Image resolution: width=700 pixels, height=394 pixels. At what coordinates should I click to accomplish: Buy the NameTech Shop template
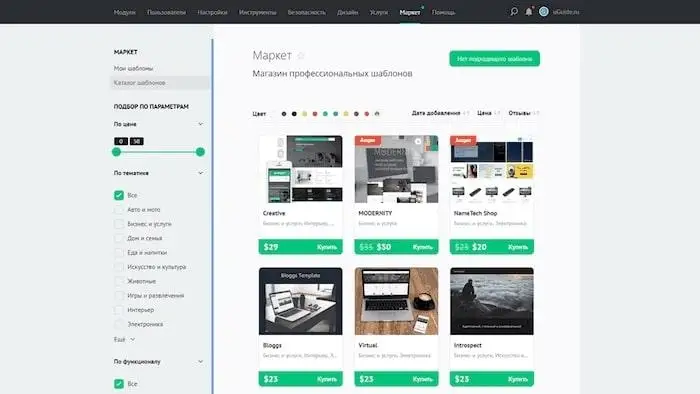tap(518, 247)
